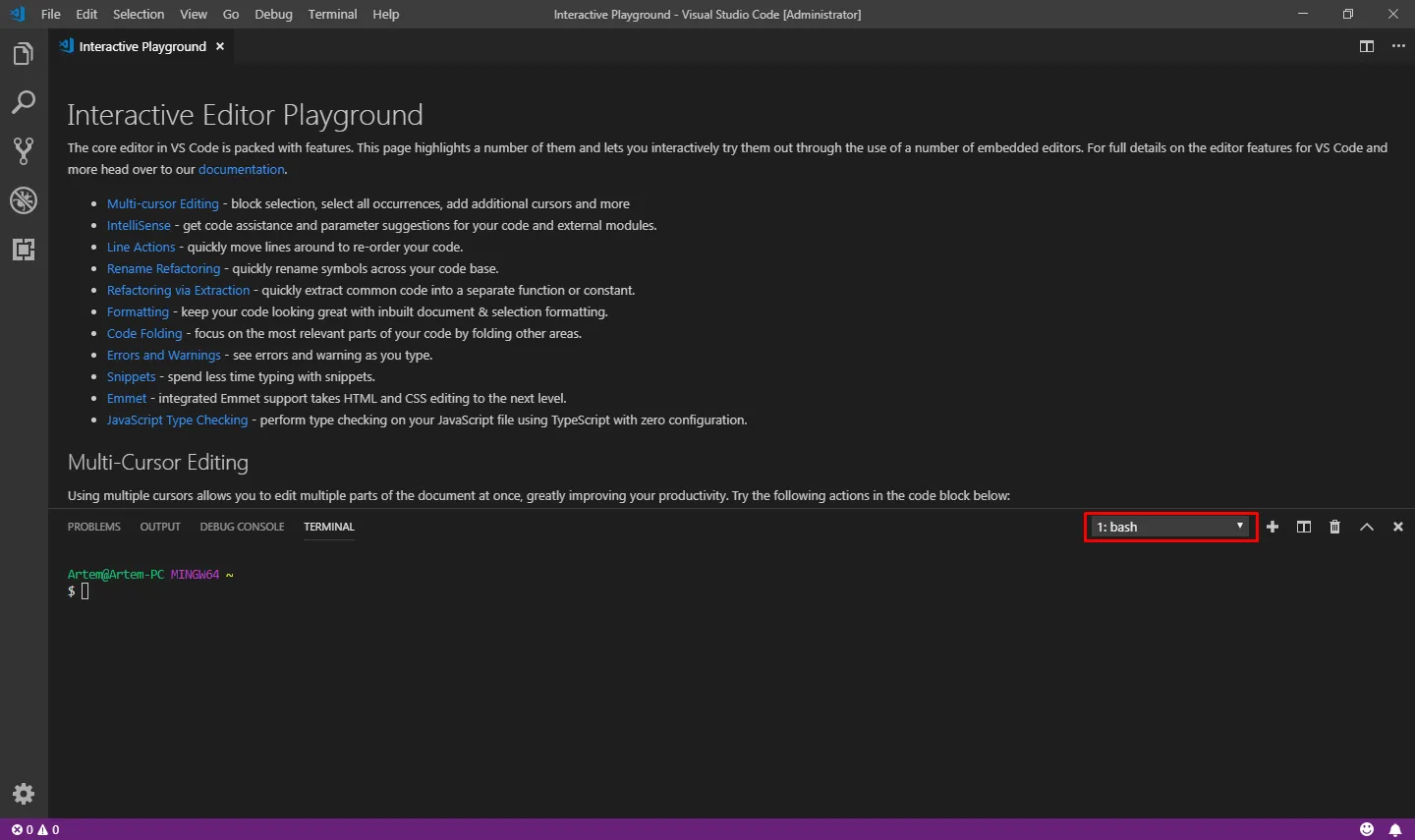
Task: Split the editor to the right
Action: [x=1367, y=47]
